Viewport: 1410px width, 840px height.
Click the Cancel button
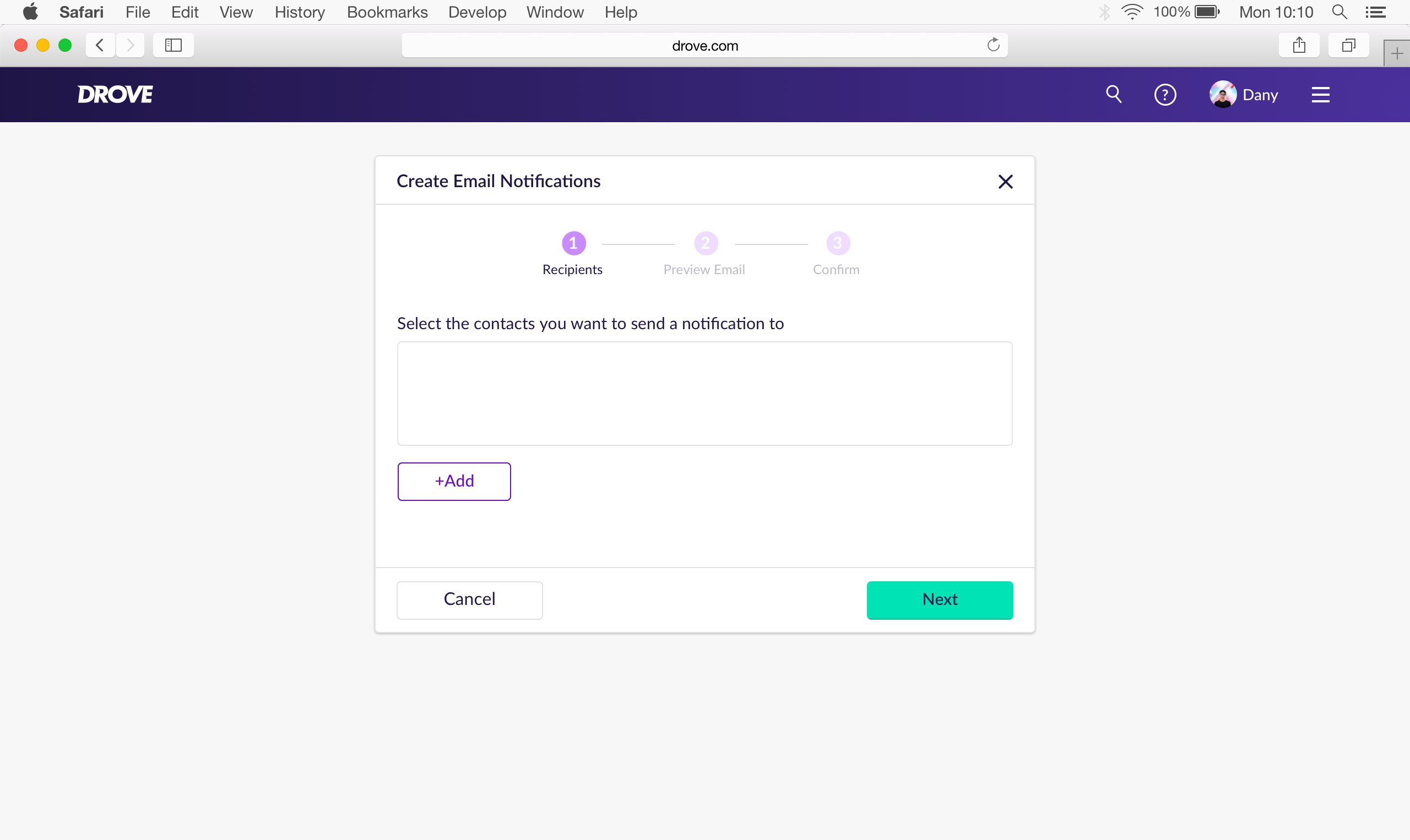click(469, 600)
